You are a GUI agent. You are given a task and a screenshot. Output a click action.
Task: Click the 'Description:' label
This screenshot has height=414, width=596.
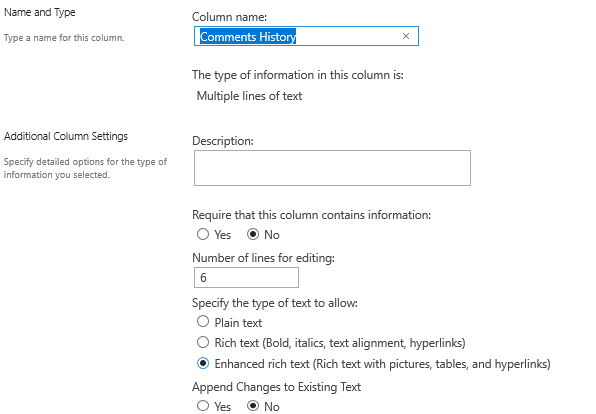tap(223, 141)
